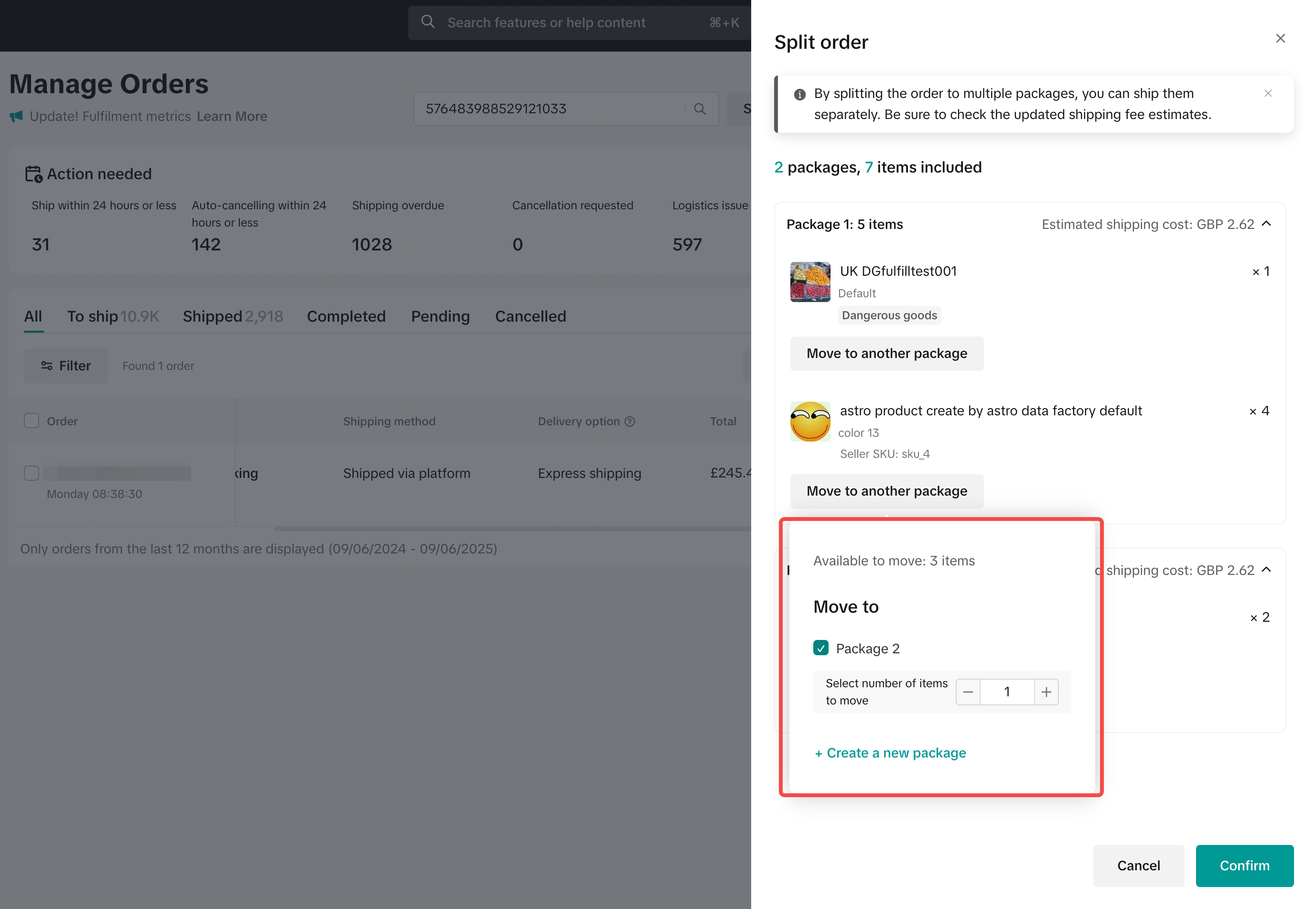Click the info icon in banner
Viewport: 1316px width, 909px height.
pos(799,95)
